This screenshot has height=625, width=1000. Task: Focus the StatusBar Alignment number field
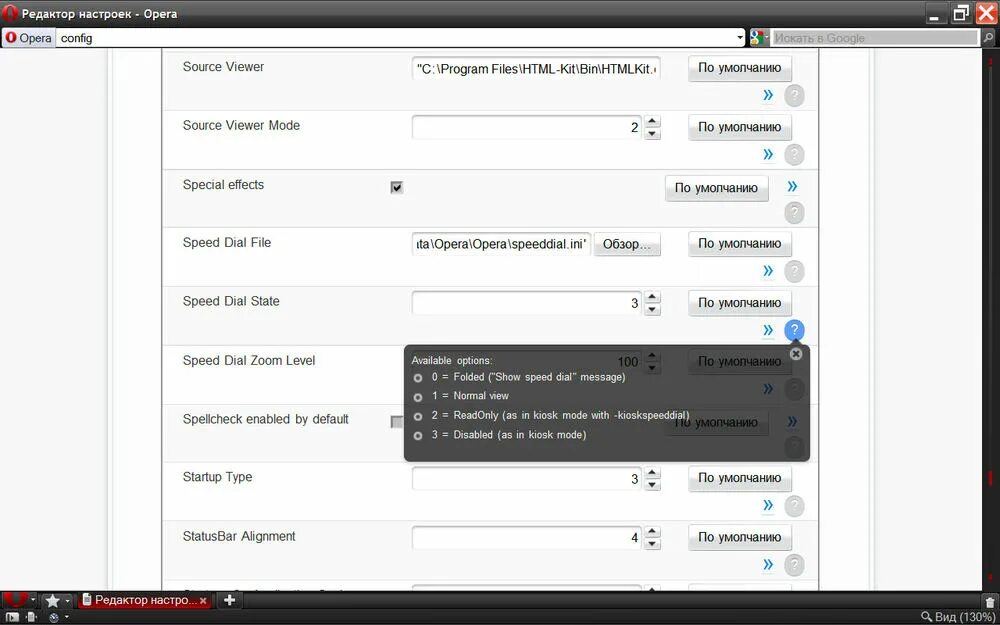click(527, 537)
